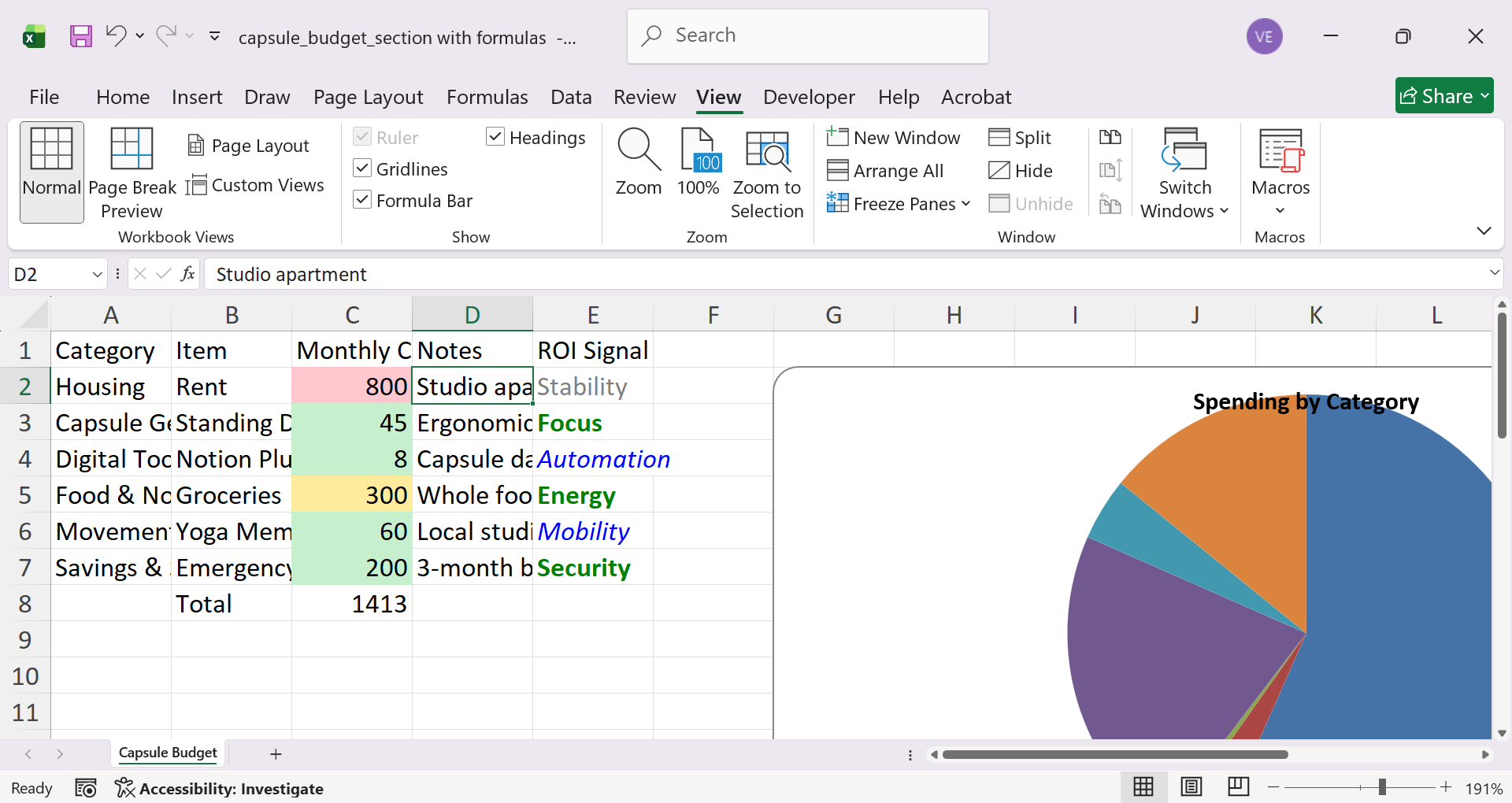Disable the Headings checkbox

(495, 137)
